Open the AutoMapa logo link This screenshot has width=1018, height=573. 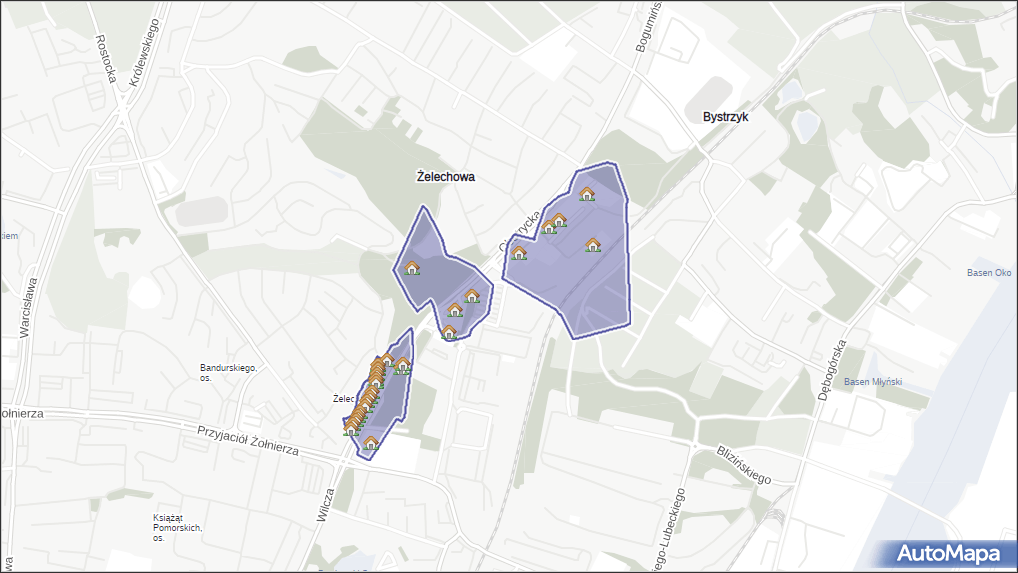[x=948, y=553]
